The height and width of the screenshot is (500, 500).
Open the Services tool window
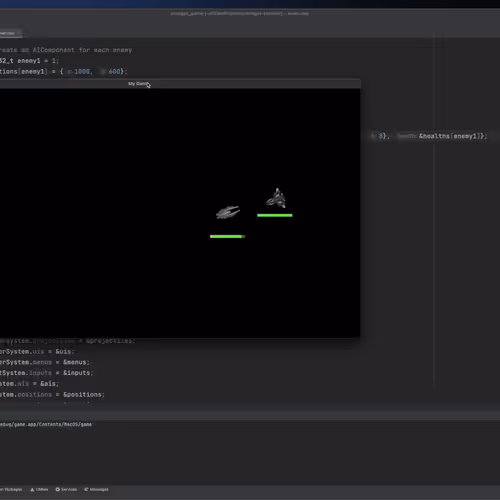[x=66, y=489]
